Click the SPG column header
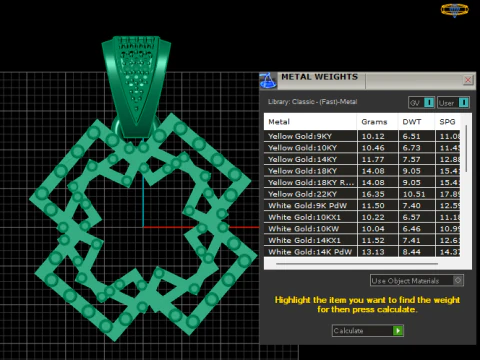This screenshot has width=480, height=360. (447, 122)
